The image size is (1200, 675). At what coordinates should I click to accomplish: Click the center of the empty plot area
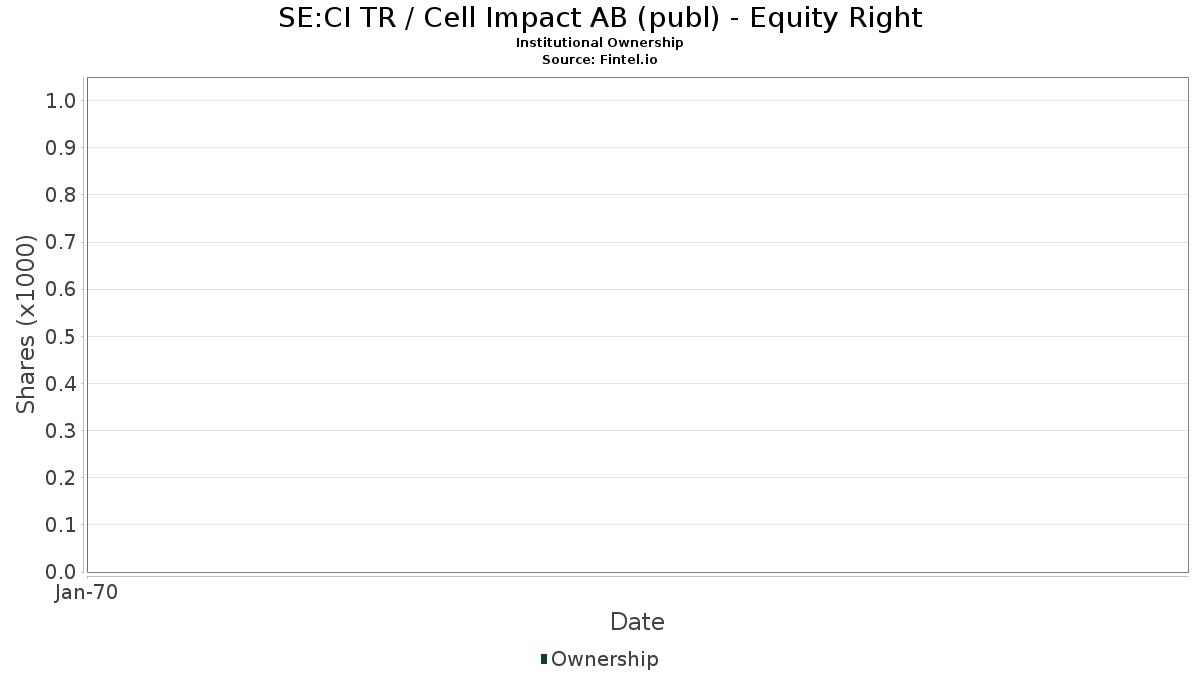[x=637, y=324]
